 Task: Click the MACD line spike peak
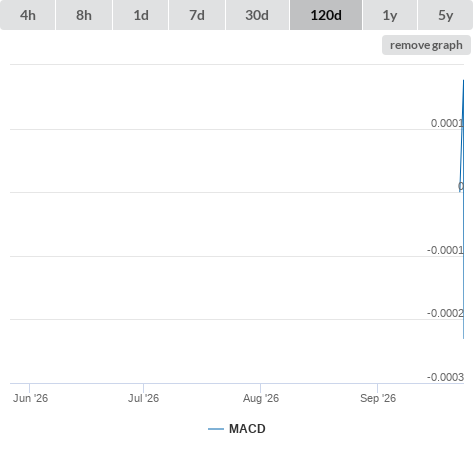(x=463, y=81)
